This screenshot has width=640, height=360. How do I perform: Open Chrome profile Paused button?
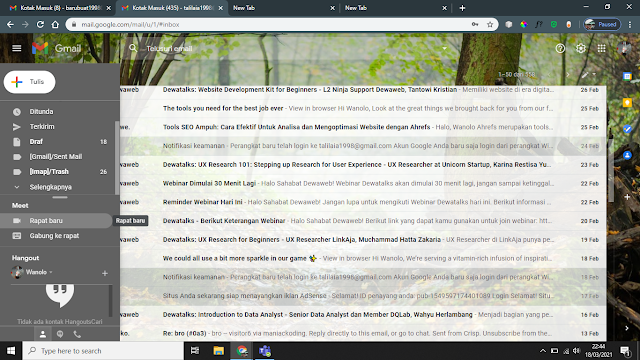[602, 24]
